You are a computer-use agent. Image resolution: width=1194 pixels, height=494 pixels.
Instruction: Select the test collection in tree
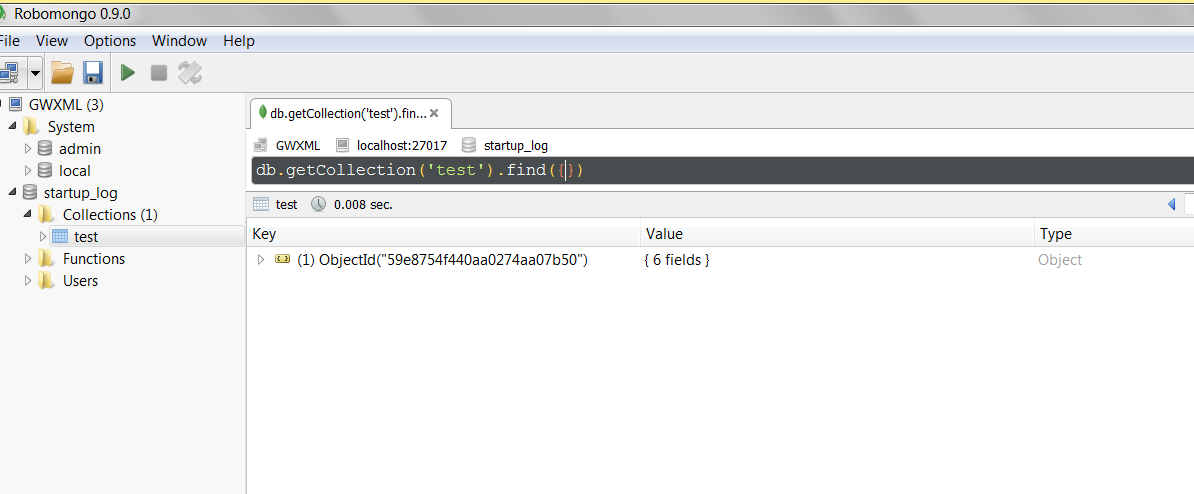(x=86, y=237)
